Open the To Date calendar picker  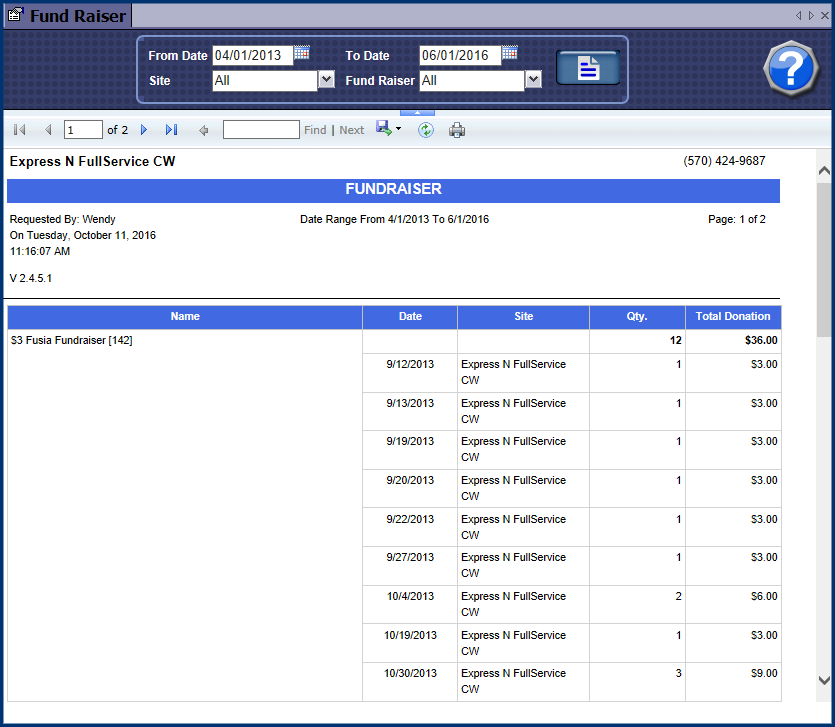[510, 54]
